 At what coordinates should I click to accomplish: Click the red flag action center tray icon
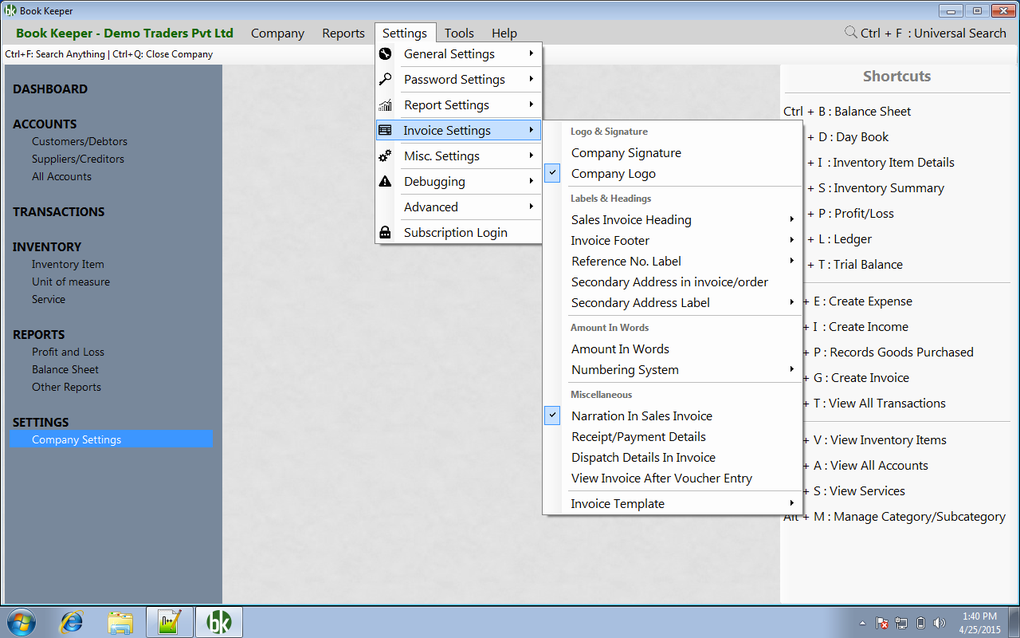pos(882,623)
